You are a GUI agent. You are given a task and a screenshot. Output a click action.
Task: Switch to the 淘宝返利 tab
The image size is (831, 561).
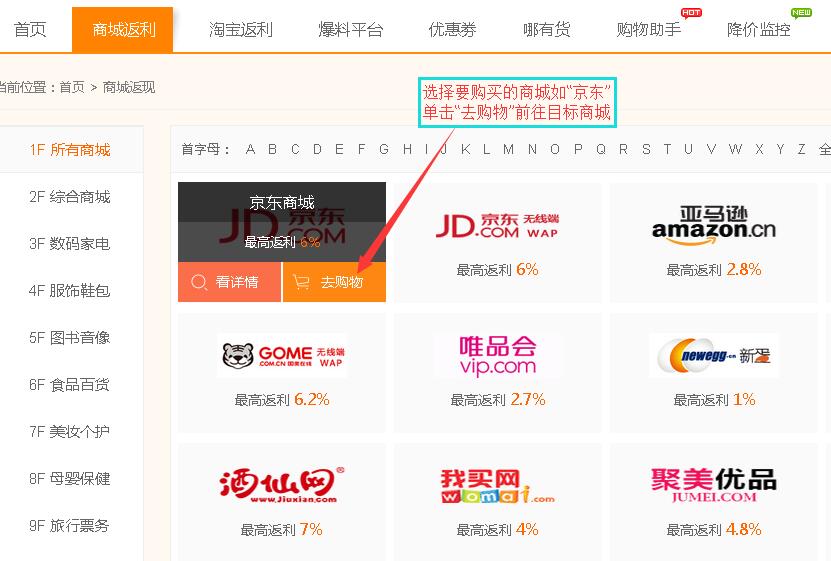[x=241, y=30]
